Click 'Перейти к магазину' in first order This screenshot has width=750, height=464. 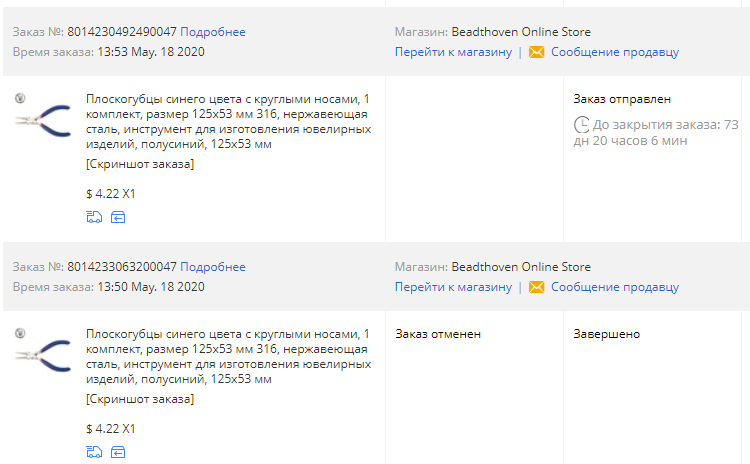pyautogui.click(x=453, y=52)
